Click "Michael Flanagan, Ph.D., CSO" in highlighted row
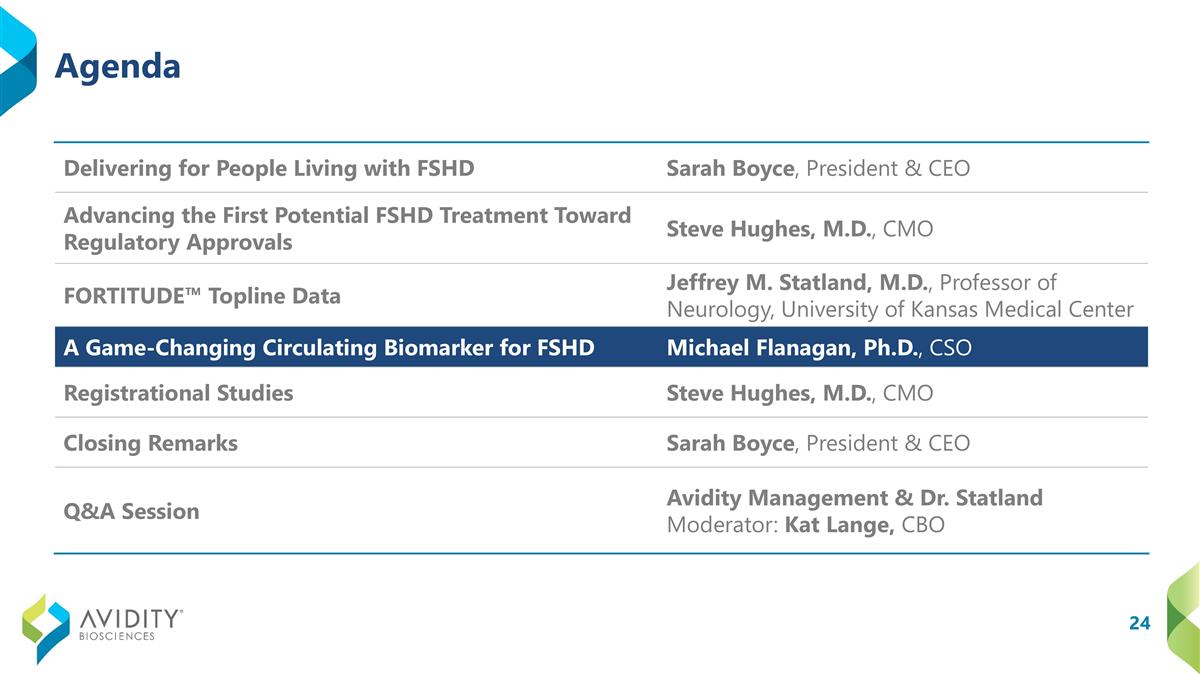1200x675 pixels. click(x=818, y=348)
